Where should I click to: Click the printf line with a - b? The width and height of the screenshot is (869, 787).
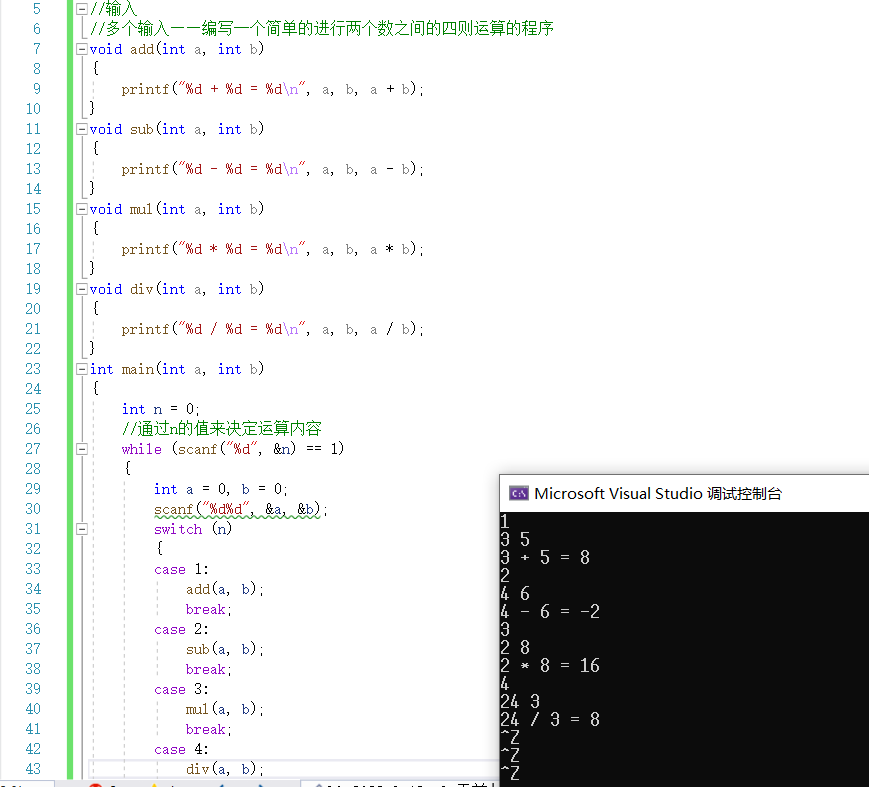pos(272,169)
